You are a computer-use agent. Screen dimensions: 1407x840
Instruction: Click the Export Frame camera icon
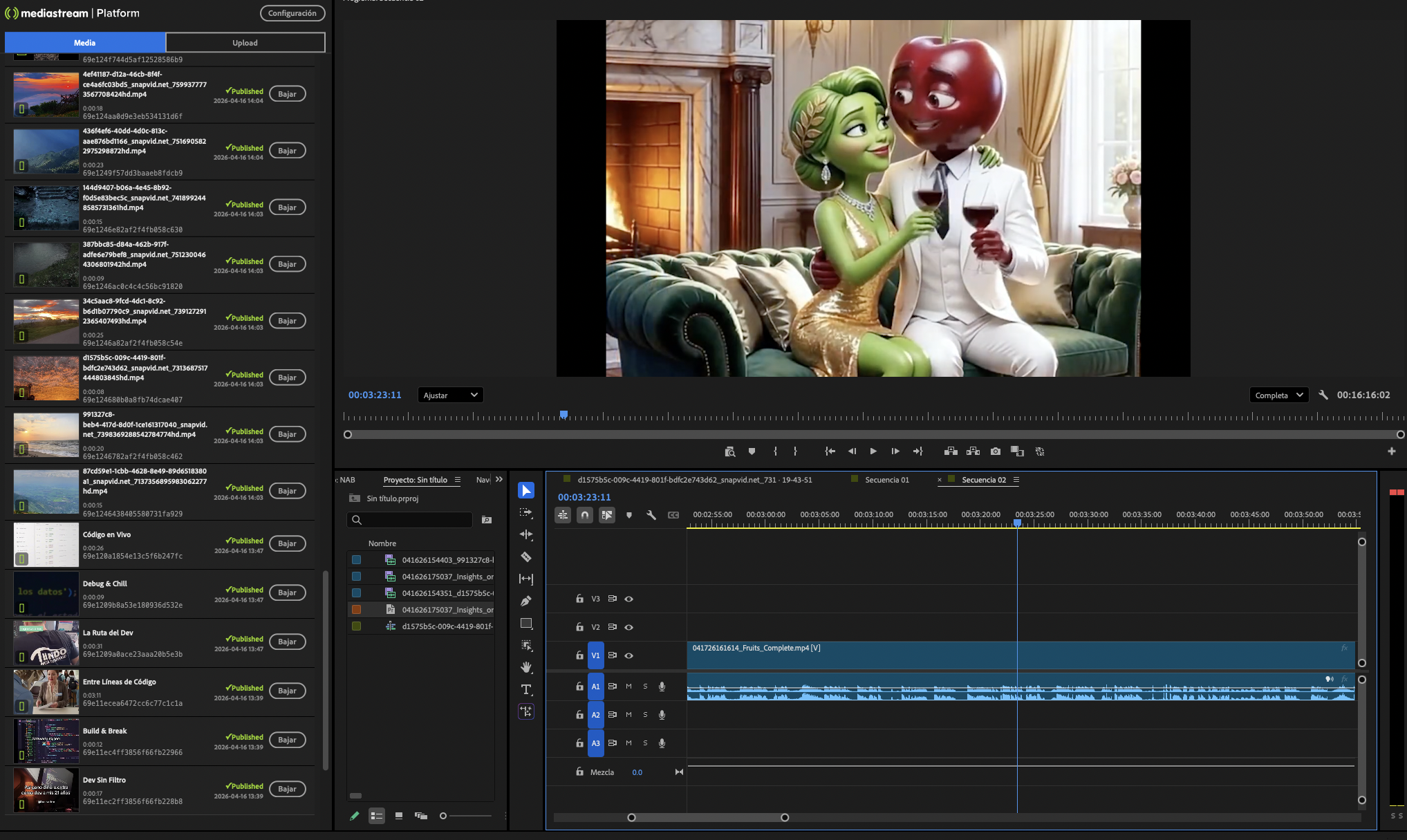pos(995,451)
